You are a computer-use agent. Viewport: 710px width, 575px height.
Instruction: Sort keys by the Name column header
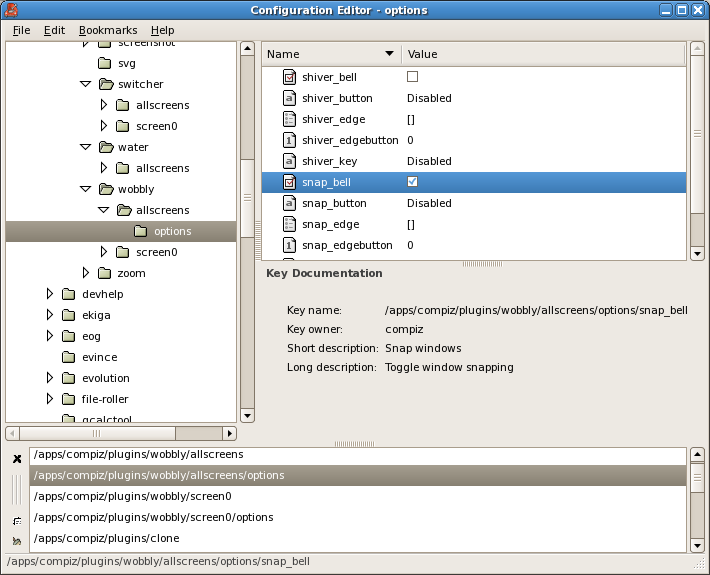(x=331, y=54)
